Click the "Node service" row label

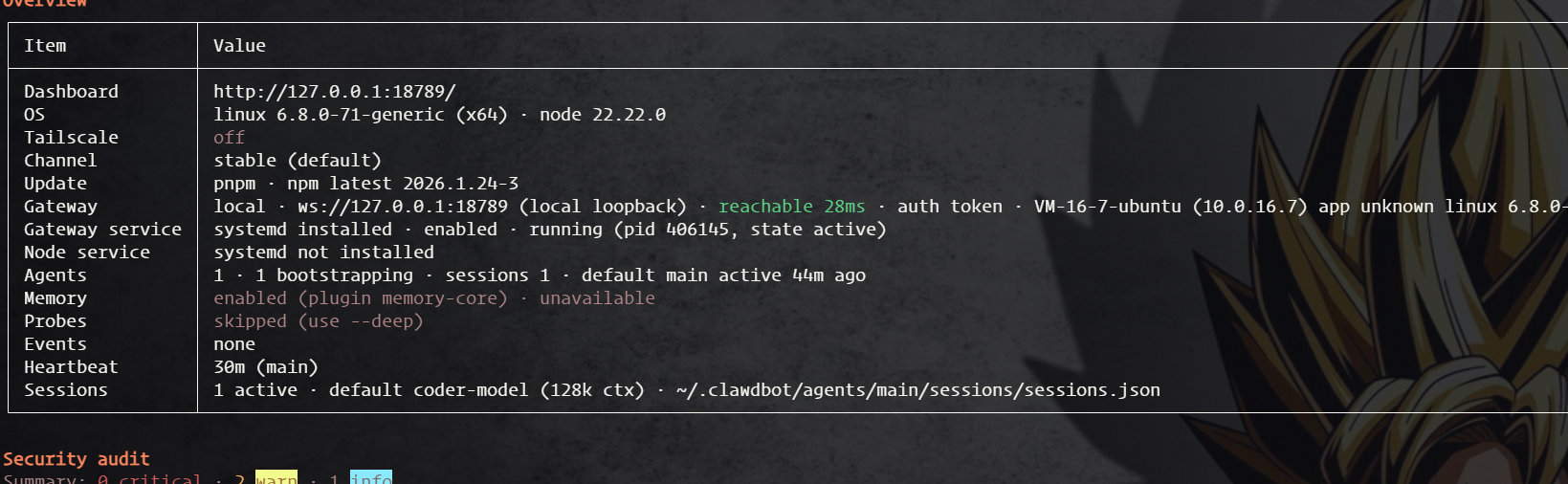click(x=87, y=253)
